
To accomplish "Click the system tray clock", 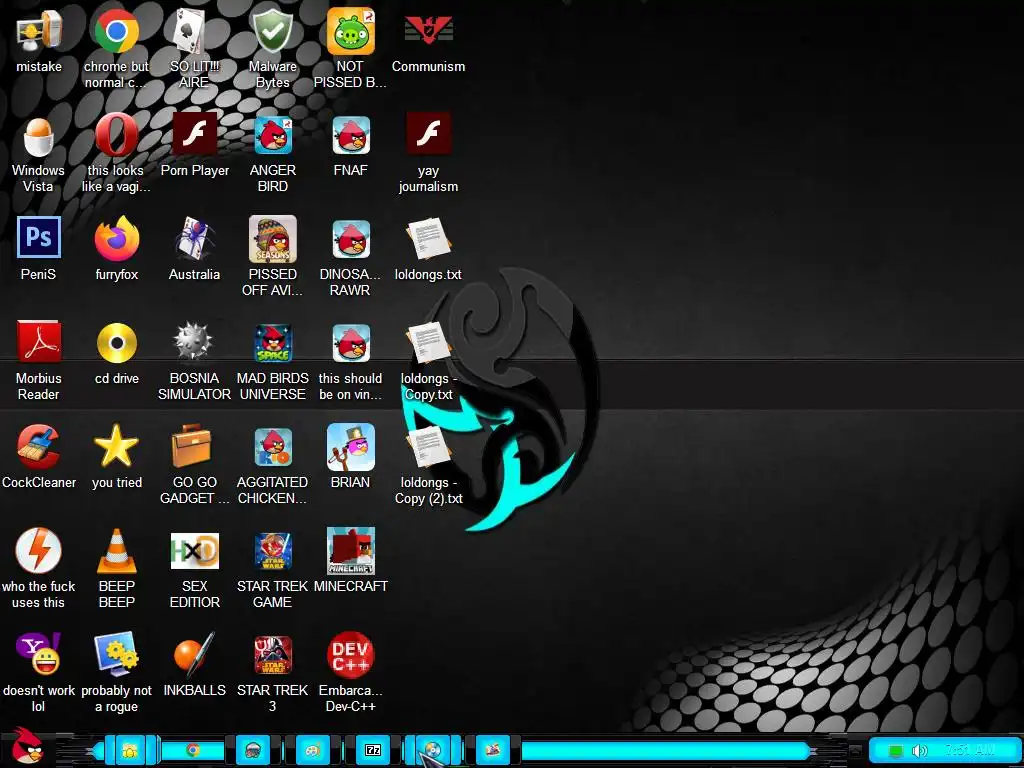I will tap(970, 750).
